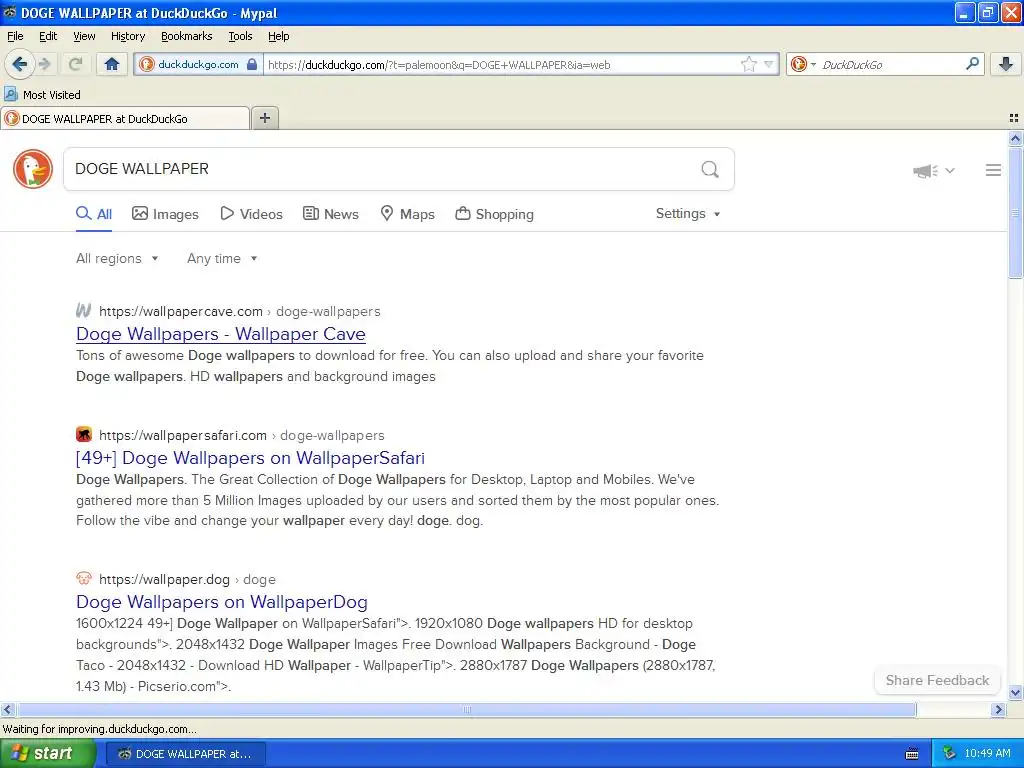Open the Any time filter dropdown

coord(222,259)
